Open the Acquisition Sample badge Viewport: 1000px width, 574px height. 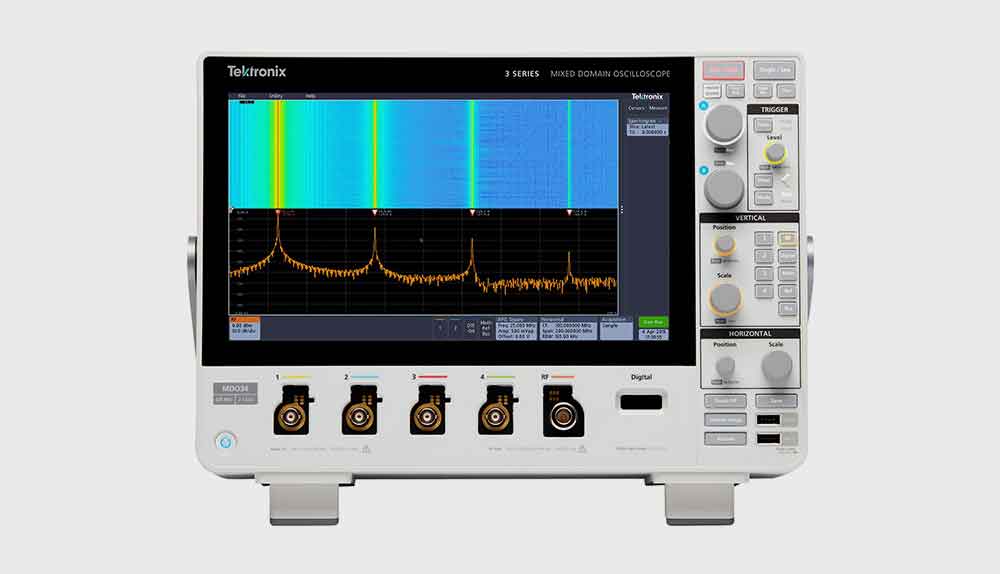616,328
